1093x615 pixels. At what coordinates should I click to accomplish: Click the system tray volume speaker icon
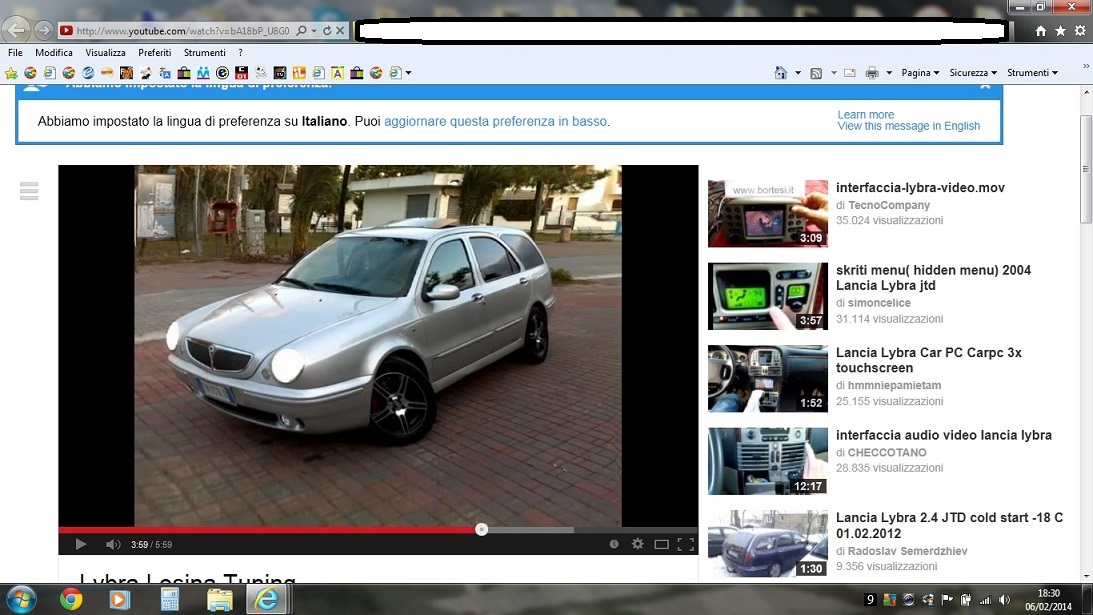point(1004,600)
